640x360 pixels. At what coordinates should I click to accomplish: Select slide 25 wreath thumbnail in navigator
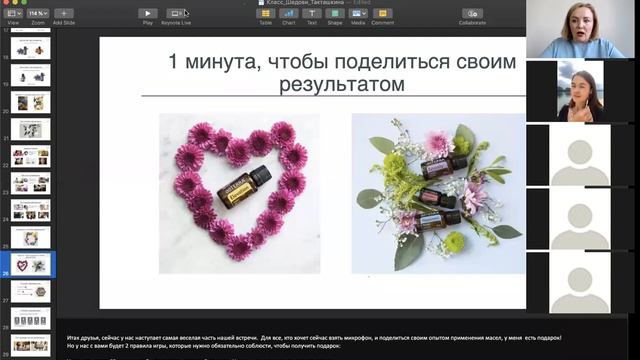31,238
